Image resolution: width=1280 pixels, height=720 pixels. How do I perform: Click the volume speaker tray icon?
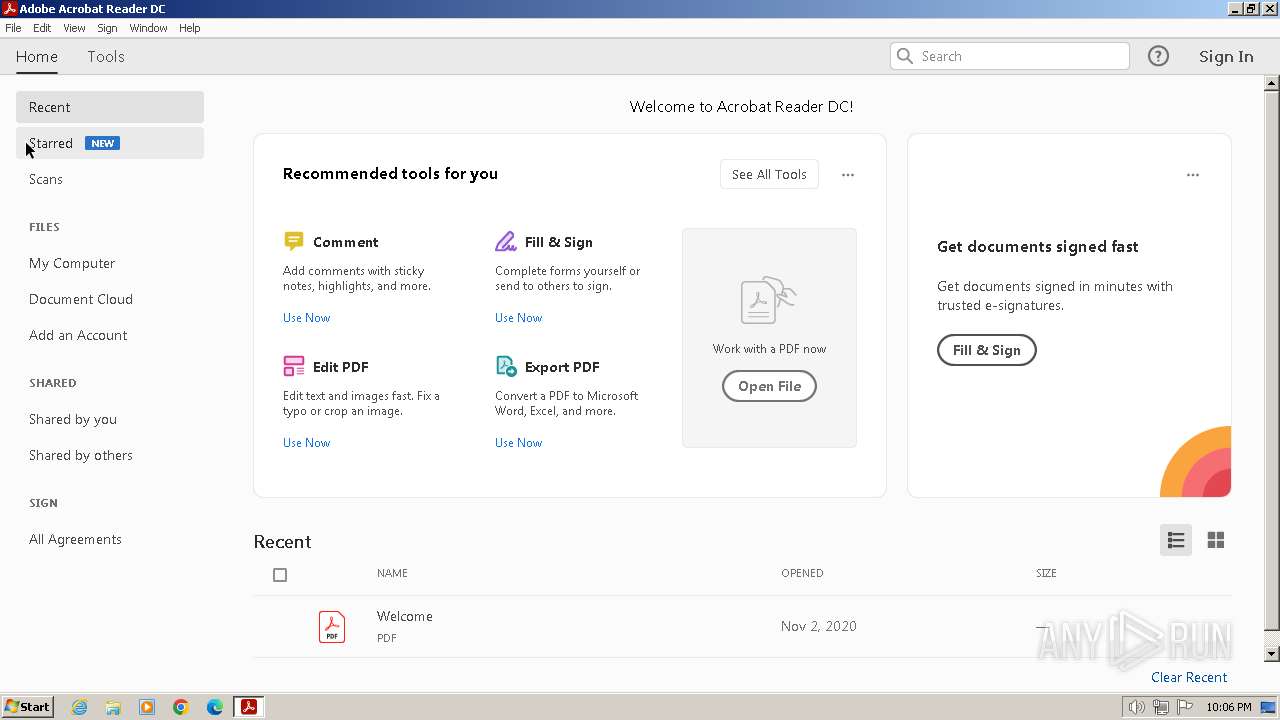(1137, 707)
